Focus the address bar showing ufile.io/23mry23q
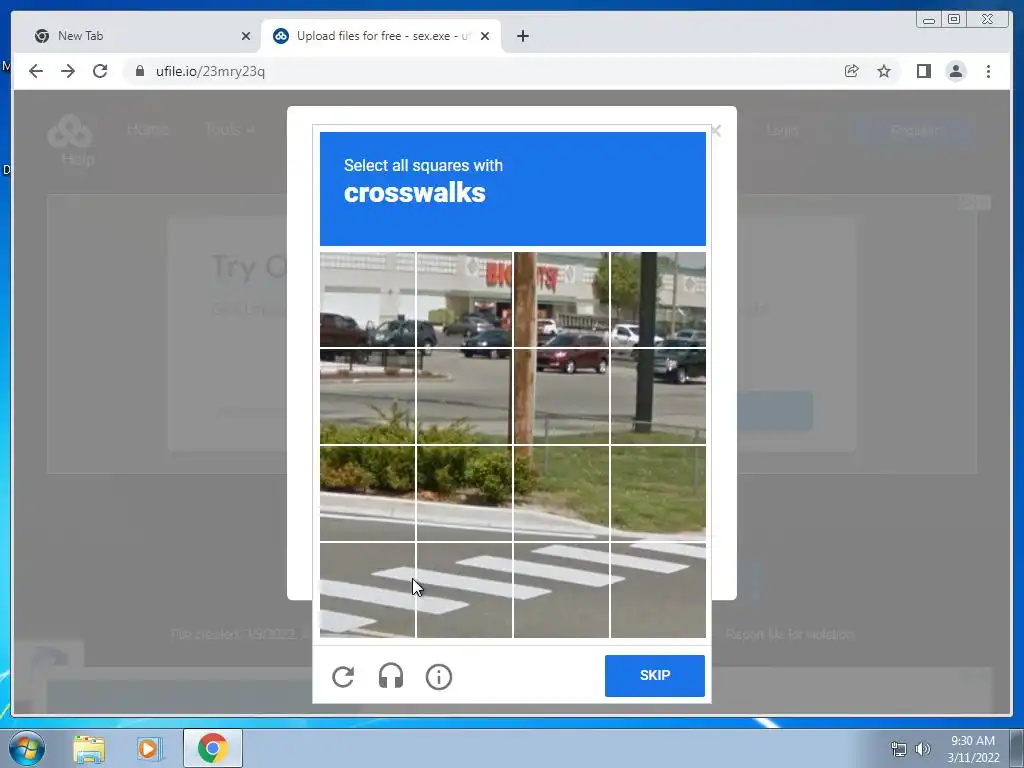This screenshot has width=1024, height=768. [x=483, y=71]
